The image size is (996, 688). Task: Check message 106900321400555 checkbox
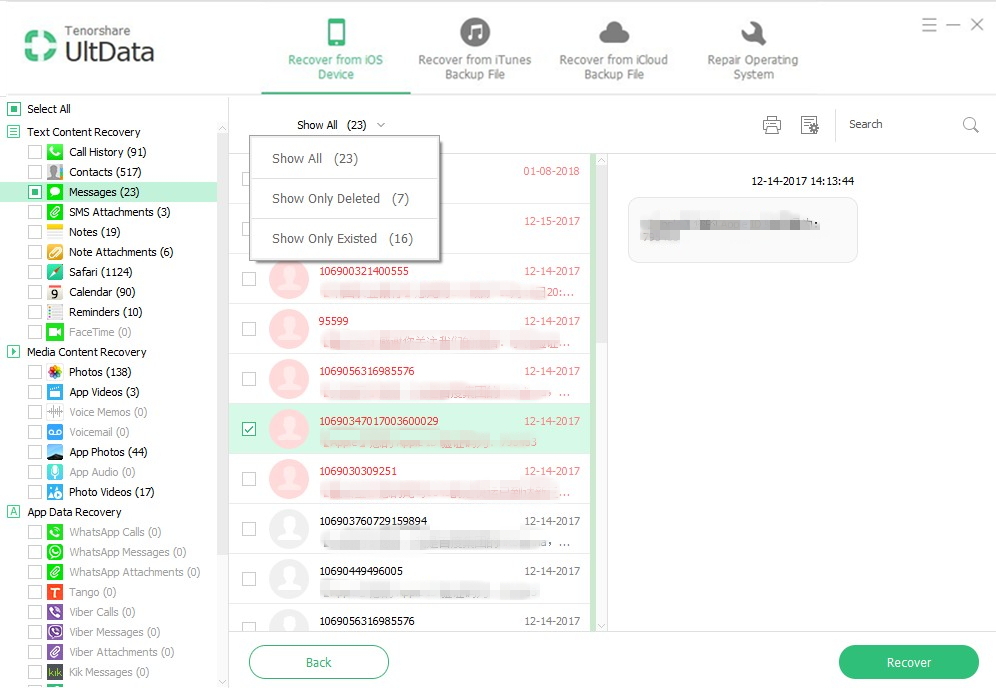249,279
